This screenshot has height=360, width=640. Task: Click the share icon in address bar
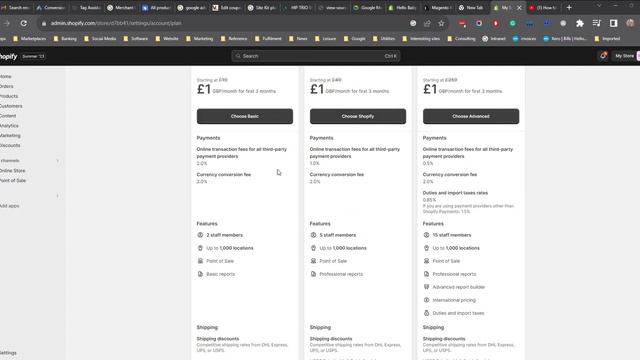(x=427, y=23)
